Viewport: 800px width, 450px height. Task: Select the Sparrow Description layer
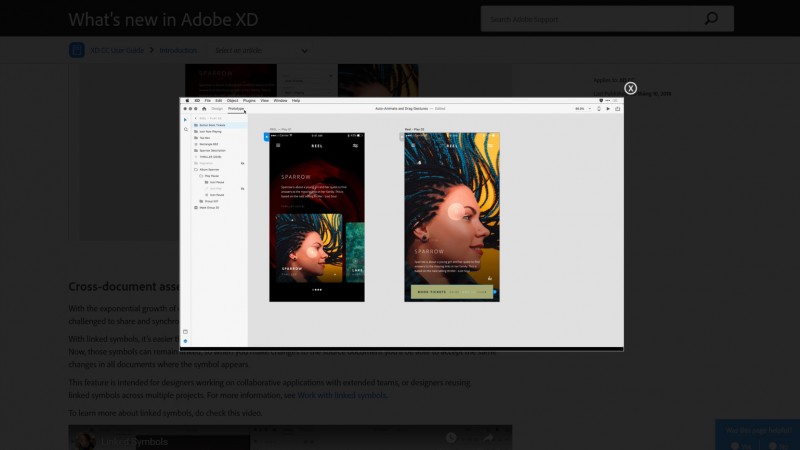tap(219, 151)
